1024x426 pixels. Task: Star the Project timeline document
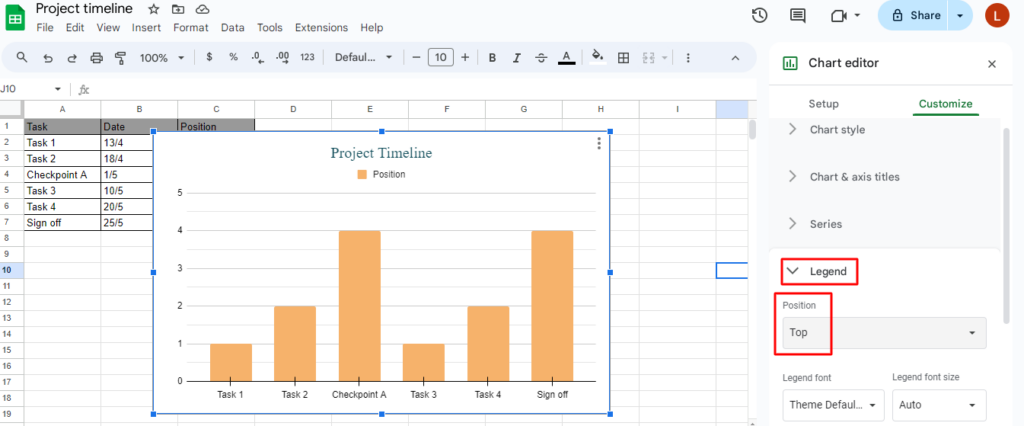(x=153, y=9)
